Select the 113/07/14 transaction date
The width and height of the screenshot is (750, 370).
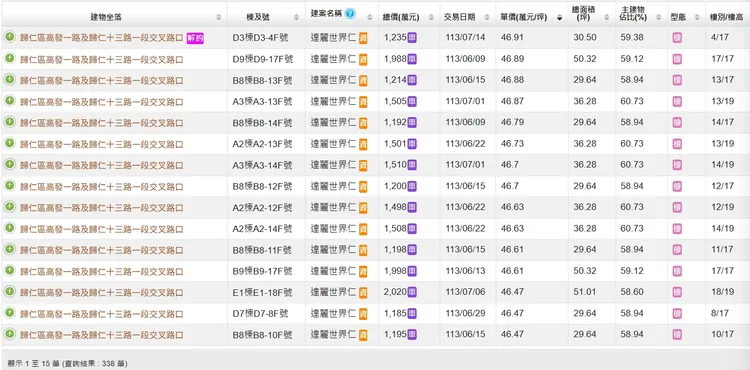point(465,37)
